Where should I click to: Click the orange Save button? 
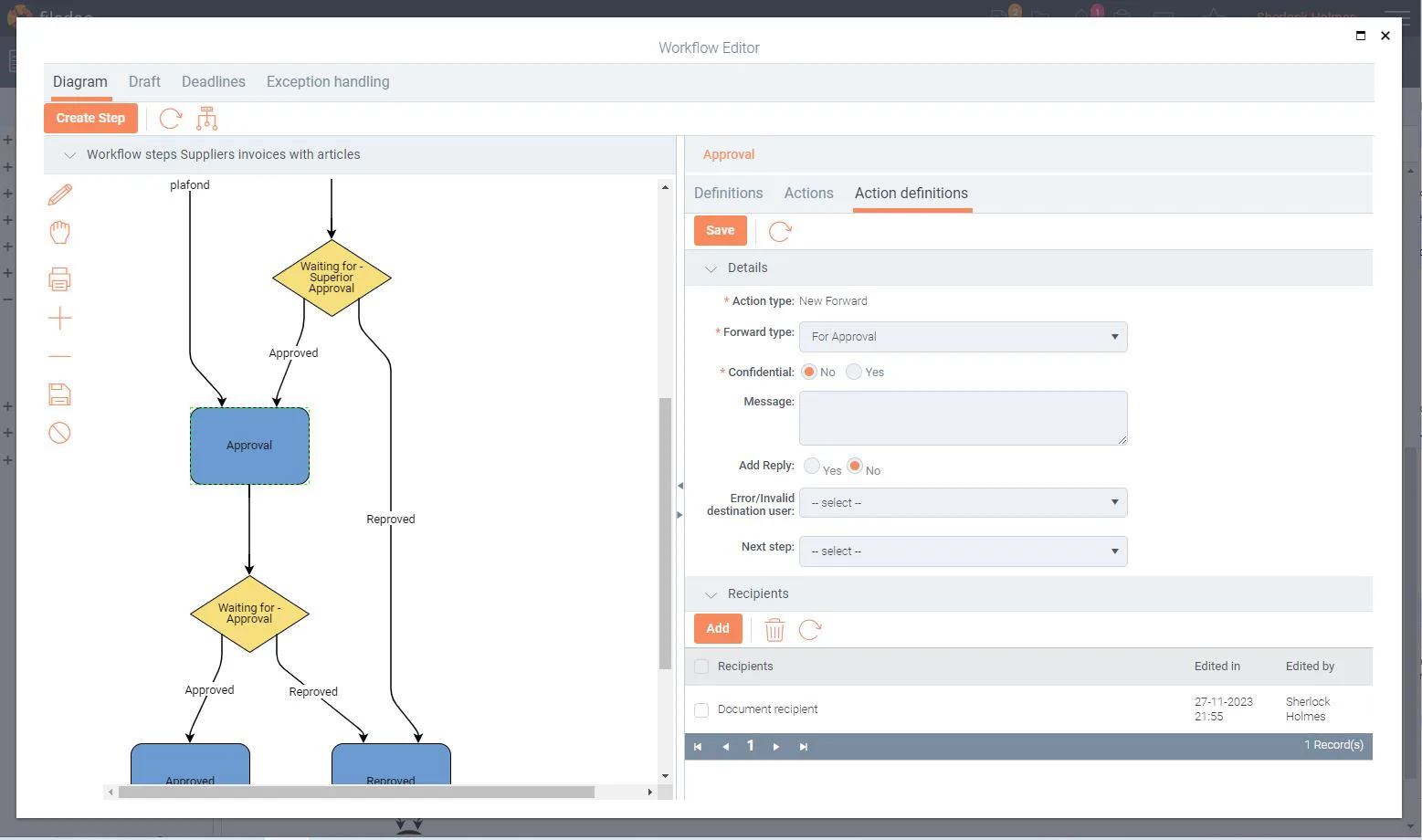pyautogui.click(x=721, y=231)
